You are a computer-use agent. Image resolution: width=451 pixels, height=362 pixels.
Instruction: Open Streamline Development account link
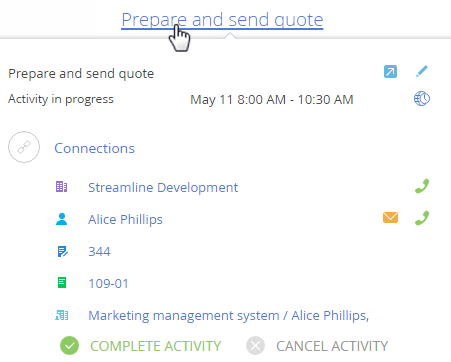pos(163,187)
